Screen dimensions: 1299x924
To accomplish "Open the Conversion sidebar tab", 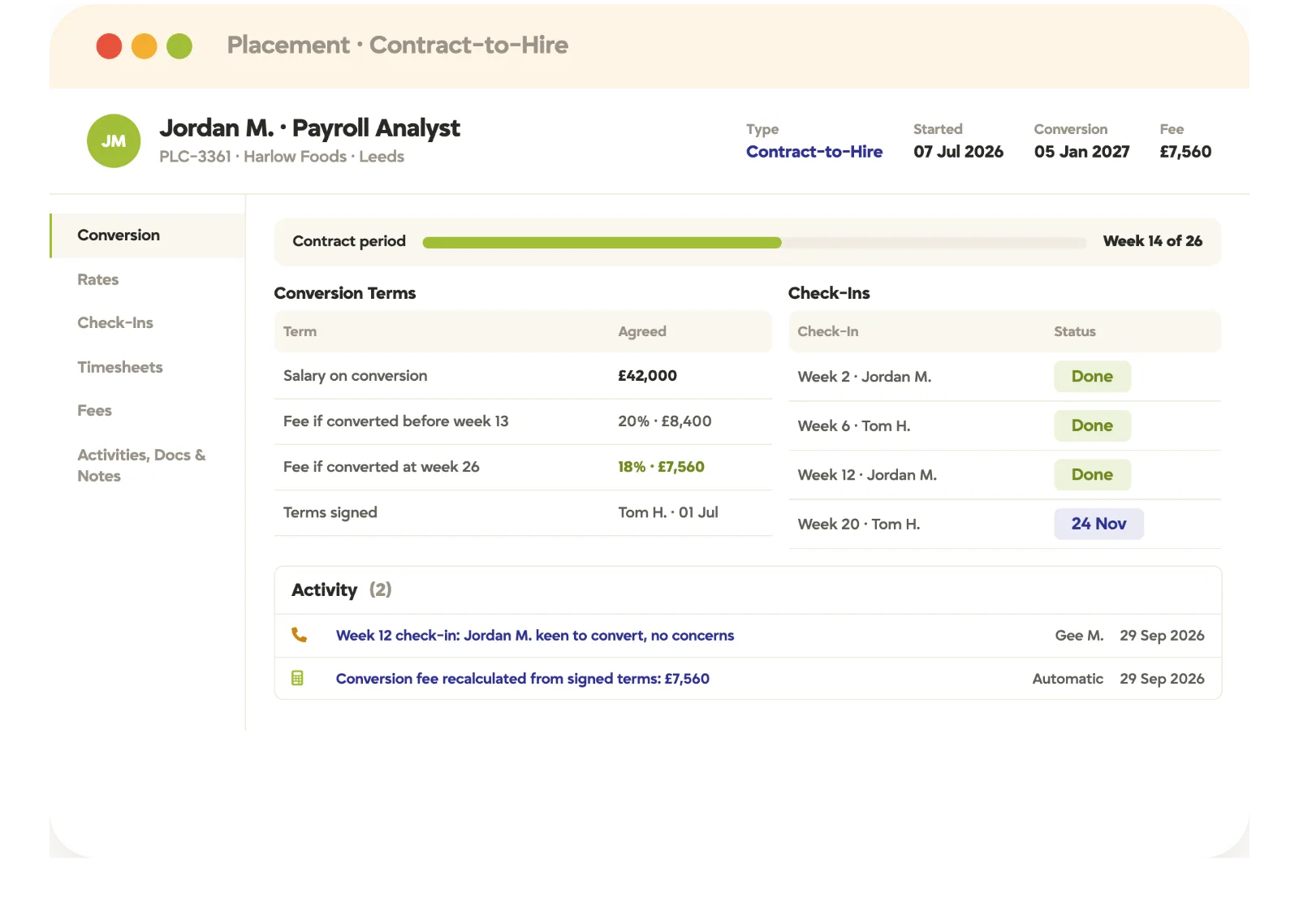I will [x=148, y=235].
